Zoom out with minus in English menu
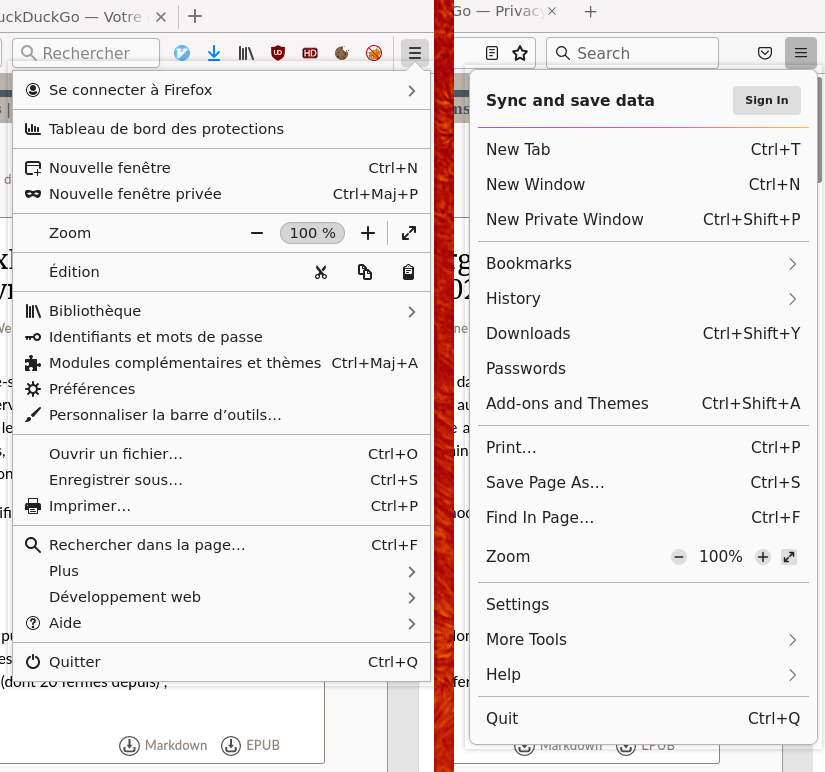This screenshot has width=825, height=772. pos(679,557)
